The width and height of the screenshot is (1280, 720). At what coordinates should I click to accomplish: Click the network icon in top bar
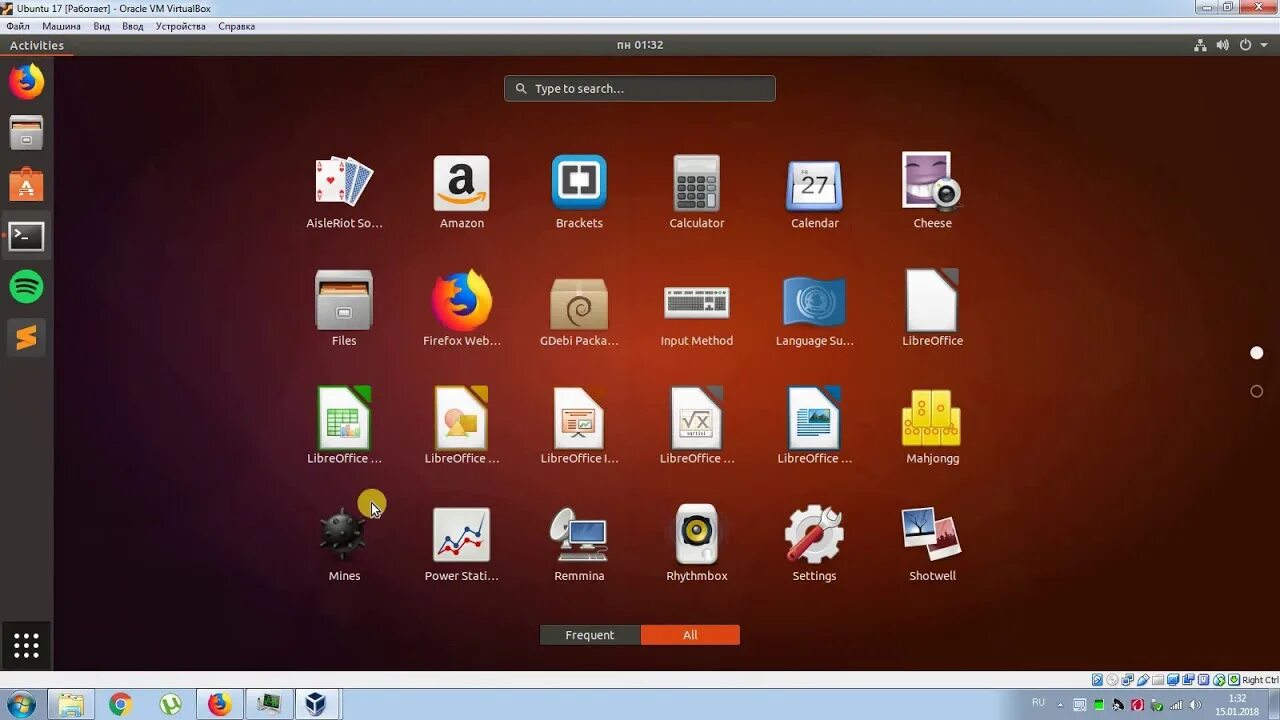click(x=1201, y=45)
